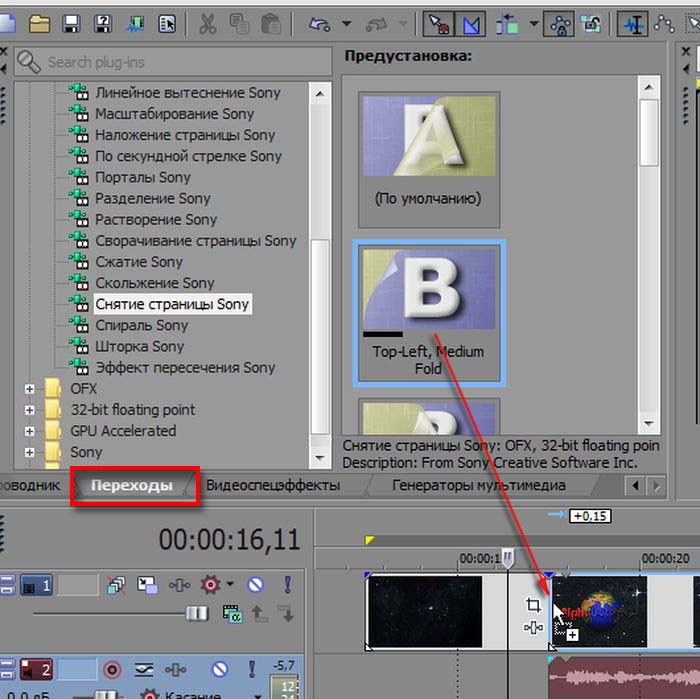Open Track Motion on video track 1
Screen dimensions: 700x699
point(147,584)
